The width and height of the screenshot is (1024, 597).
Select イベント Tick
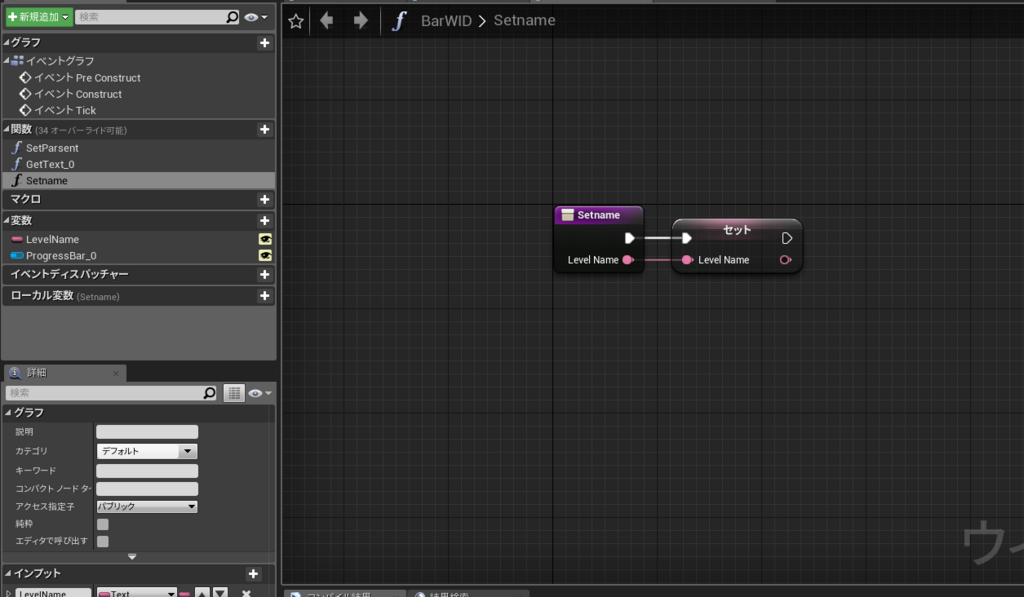65,110
